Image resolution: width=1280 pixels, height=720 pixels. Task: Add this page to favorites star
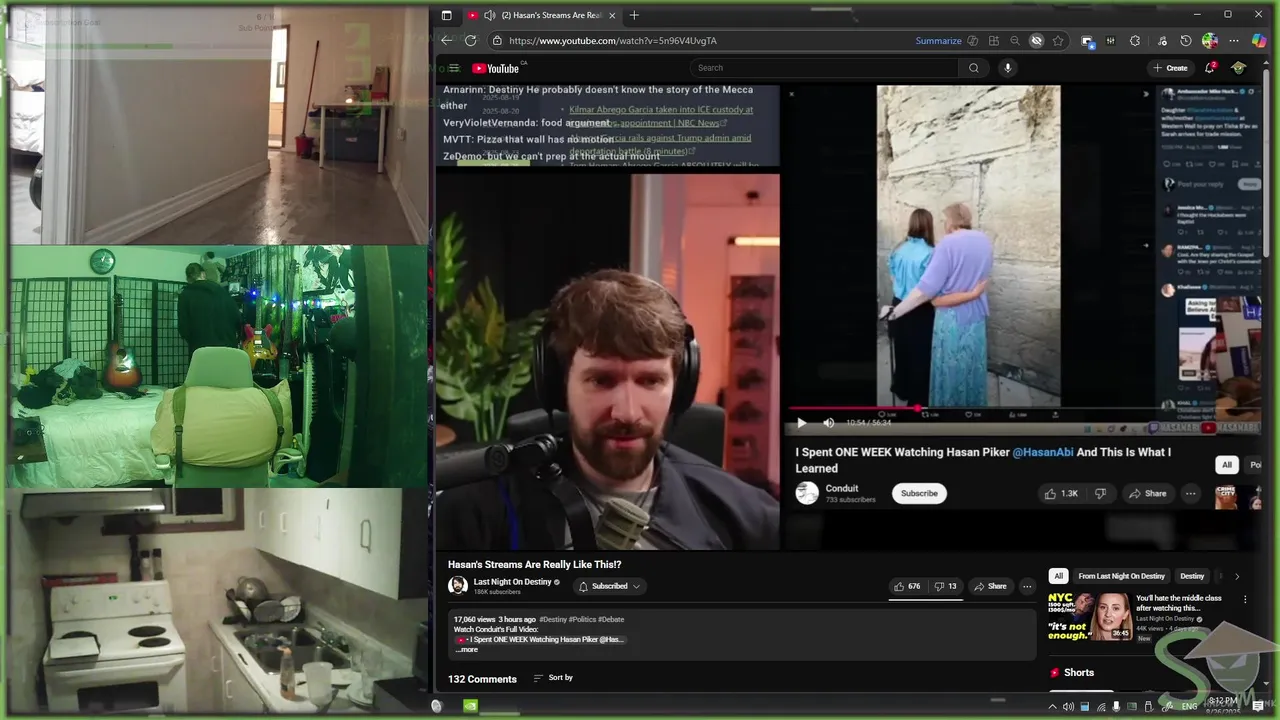click(x=1058, y=41)
